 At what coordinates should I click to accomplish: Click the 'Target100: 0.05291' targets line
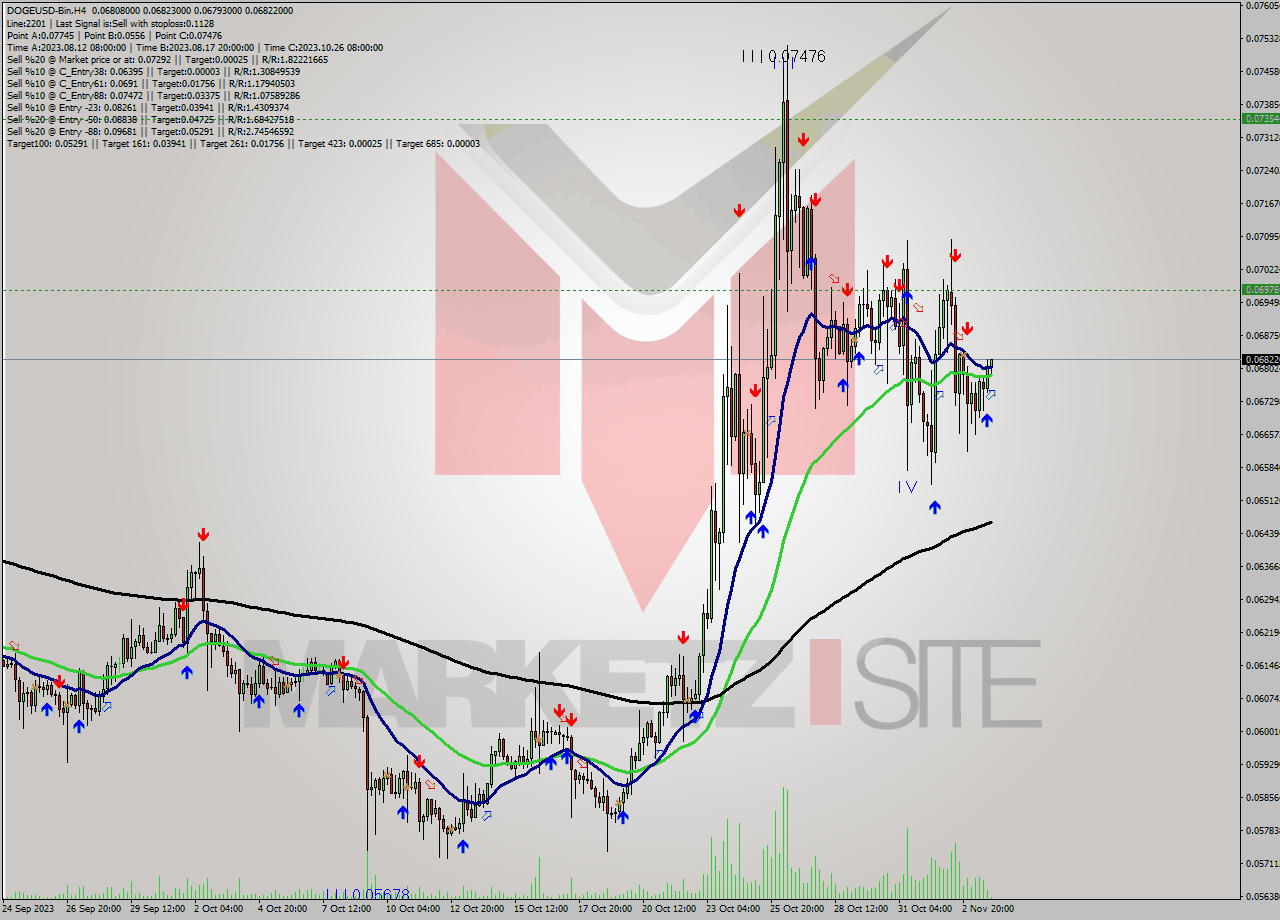point(243,143)
